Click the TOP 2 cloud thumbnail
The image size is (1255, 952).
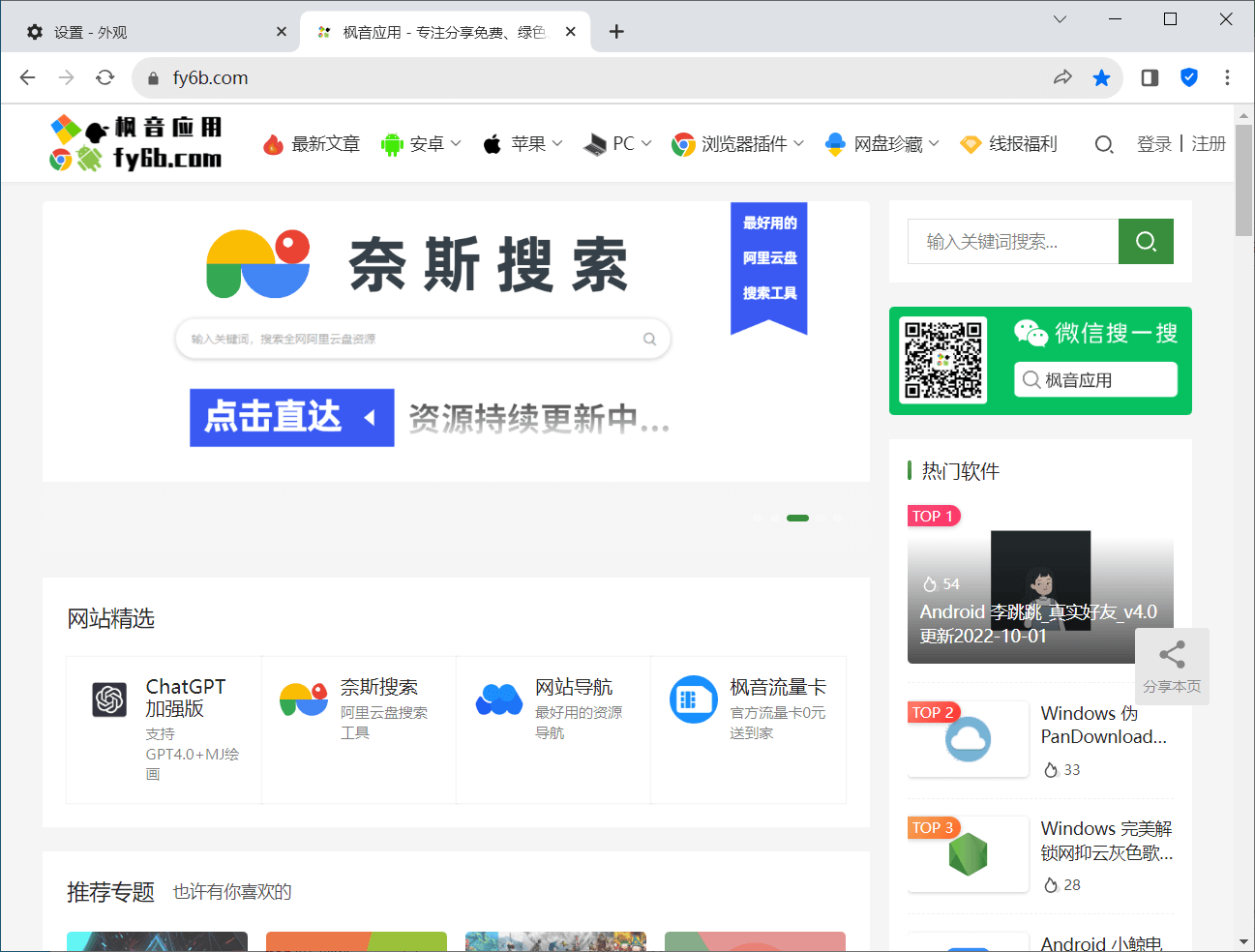click(x=968, y=739)
